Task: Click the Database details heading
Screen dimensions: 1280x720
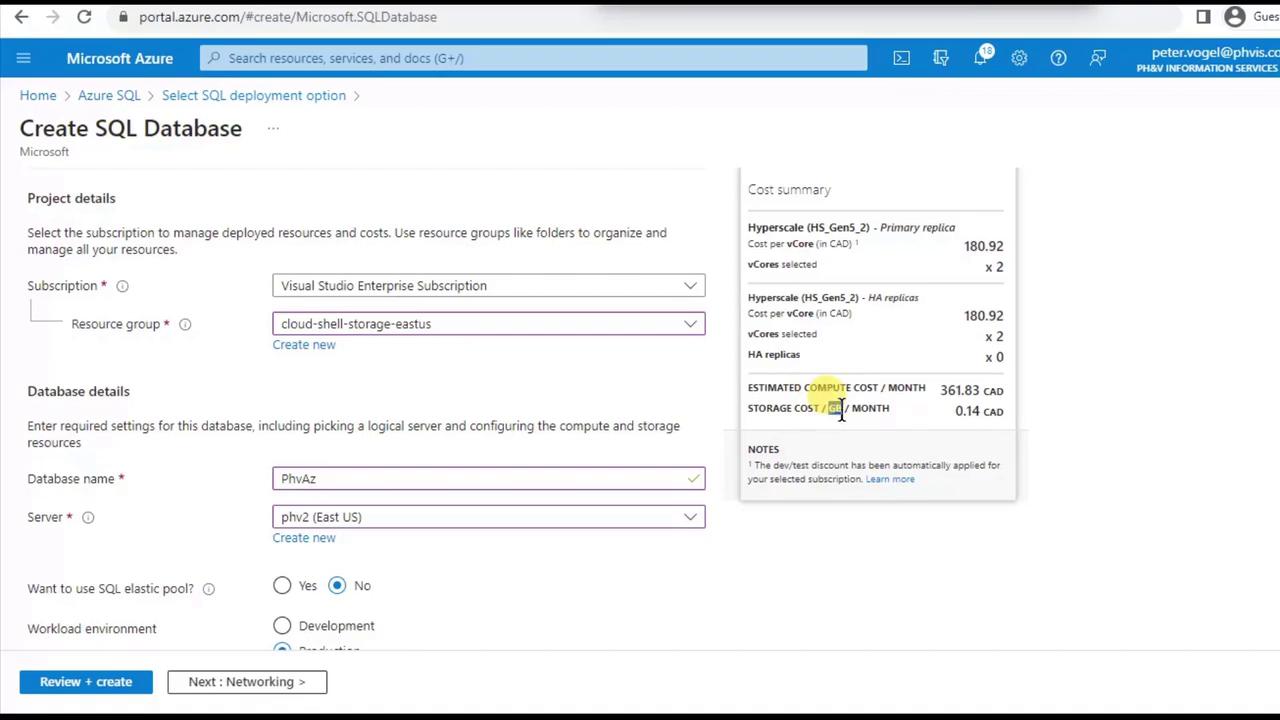Action: pyautogui.click(x=78, y=391)
